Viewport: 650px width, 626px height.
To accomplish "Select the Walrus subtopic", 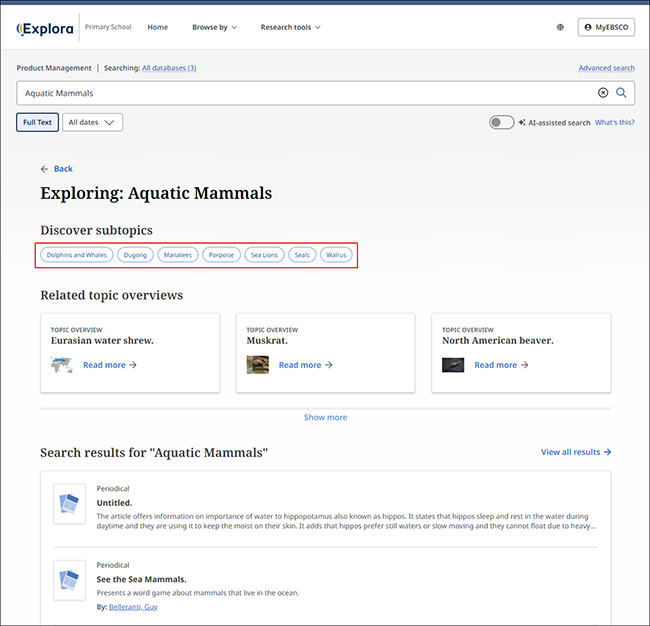I will [x=336, y=255].
